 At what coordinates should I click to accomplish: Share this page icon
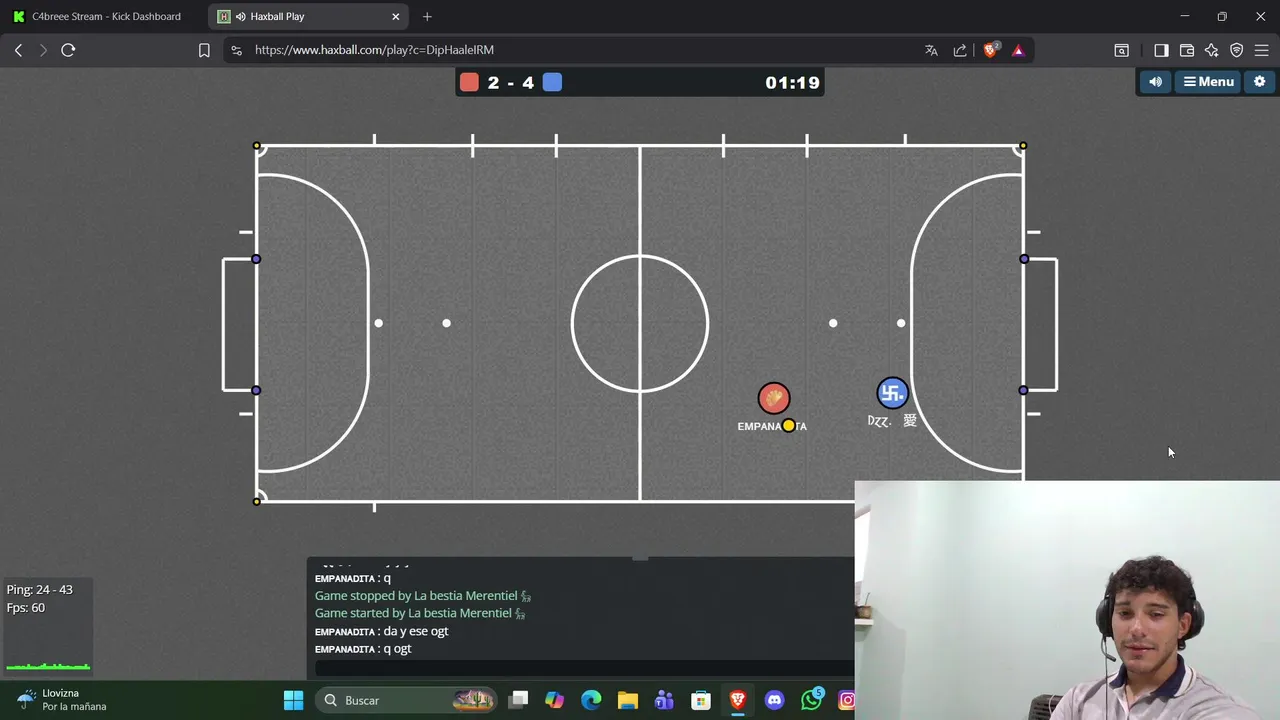point(960,50)
